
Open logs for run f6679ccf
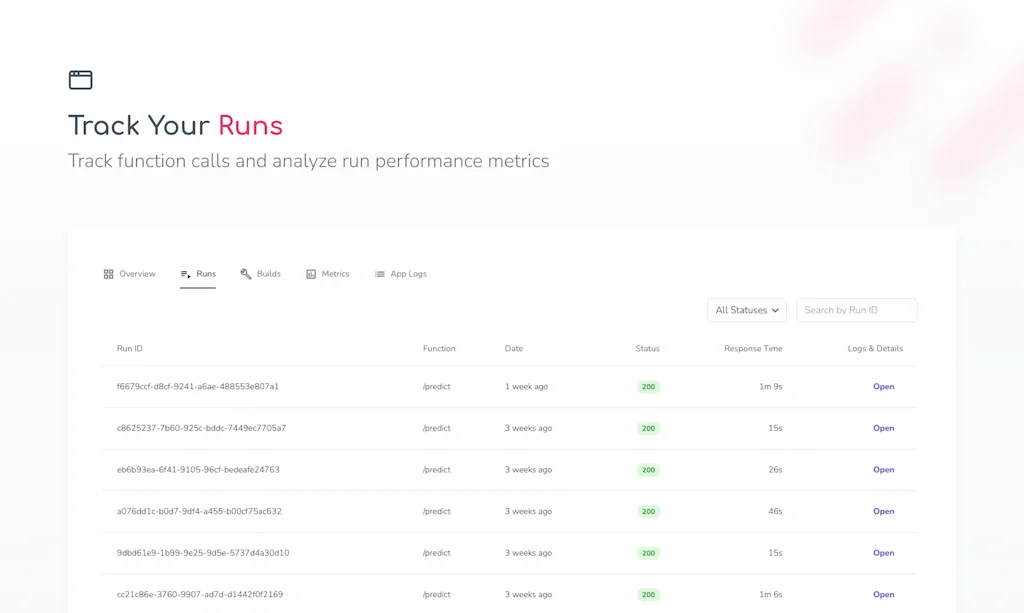point(883,387)
